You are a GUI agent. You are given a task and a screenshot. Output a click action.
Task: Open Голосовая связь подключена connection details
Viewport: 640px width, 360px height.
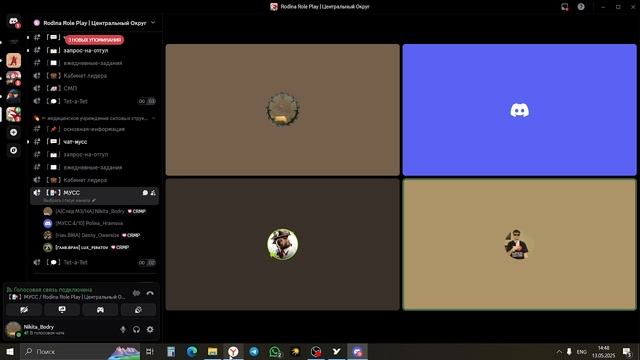(49, 289)
